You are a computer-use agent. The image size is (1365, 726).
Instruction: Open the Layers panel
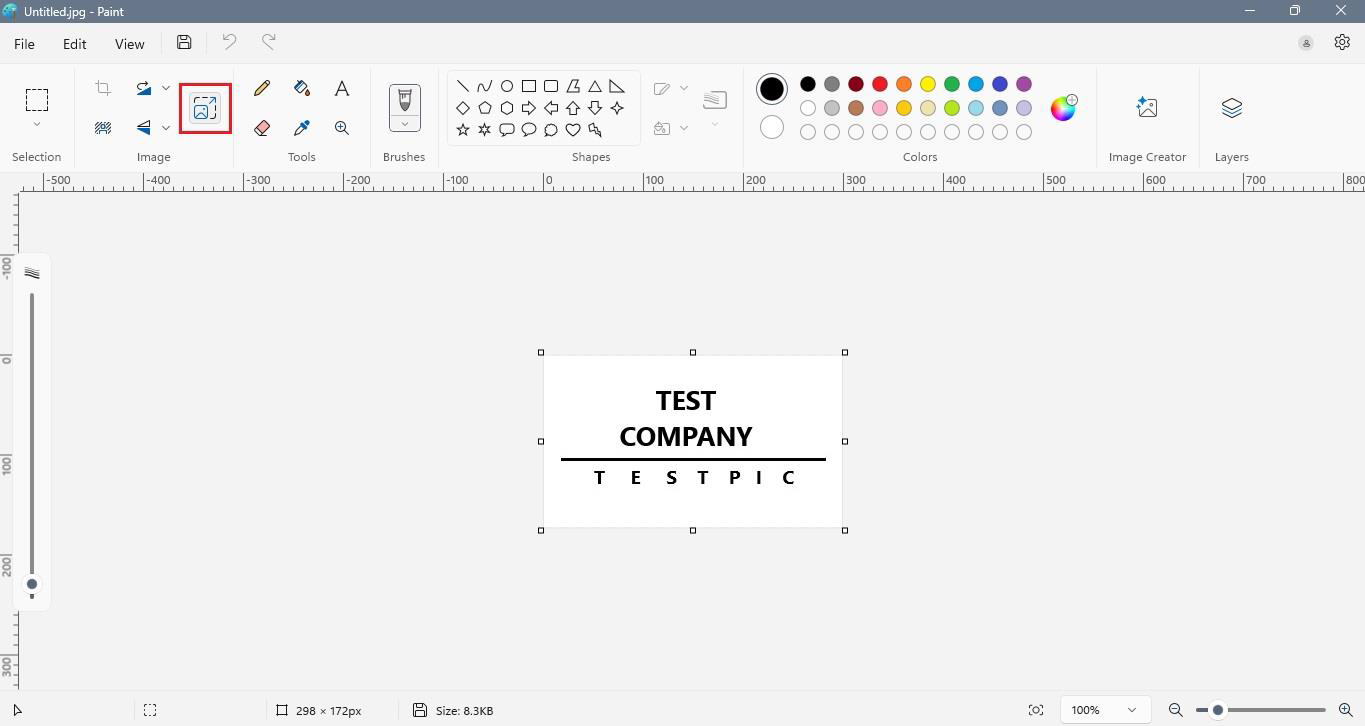1231,108
